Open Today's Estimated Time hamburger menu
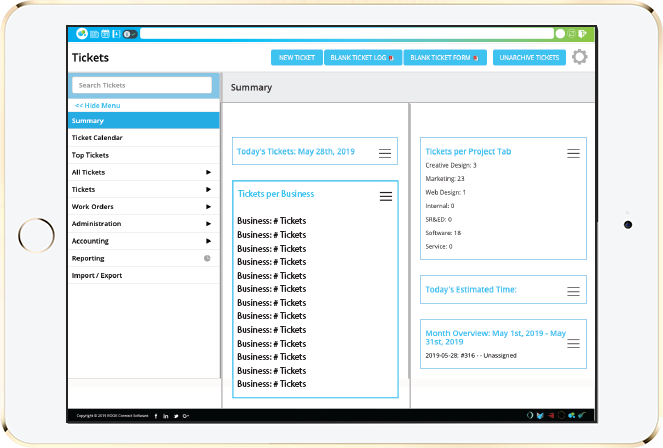663x448 pixels. (573, 291)
